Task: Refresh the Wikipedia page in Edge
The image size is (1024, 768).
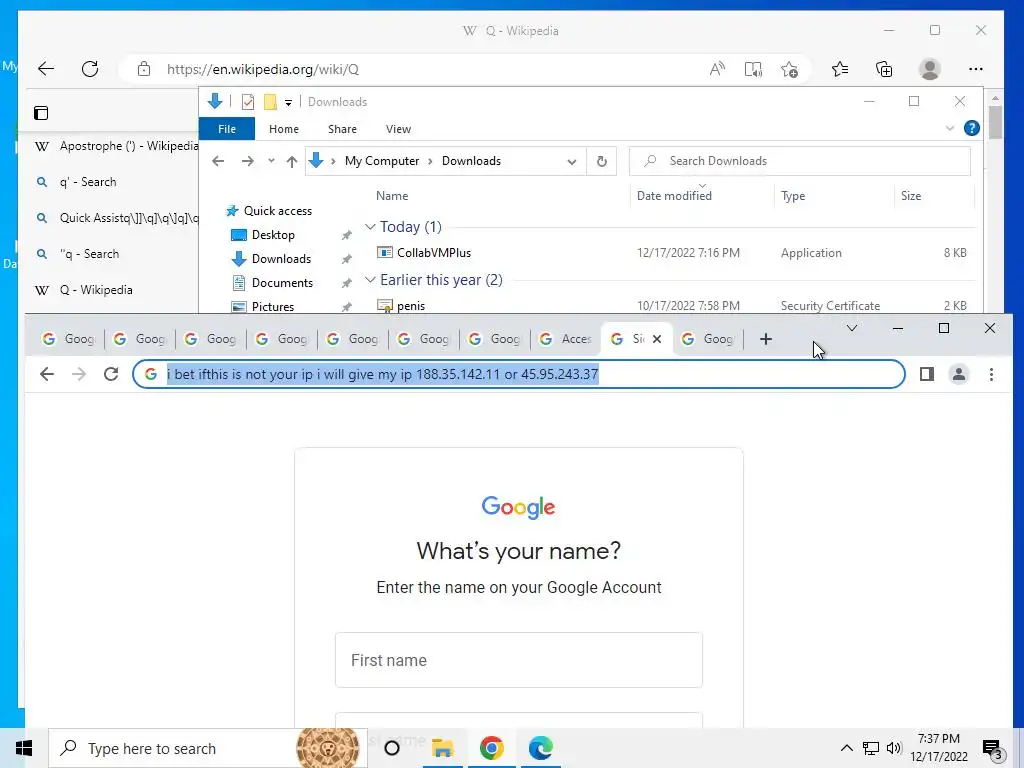Action: tap(90, 69)
